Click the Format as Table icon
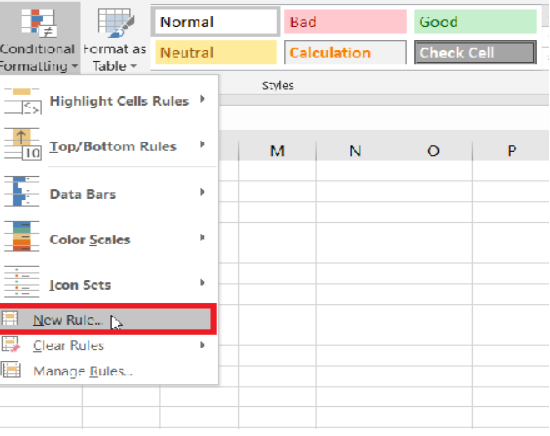550x436 pixels. (116, 23)
